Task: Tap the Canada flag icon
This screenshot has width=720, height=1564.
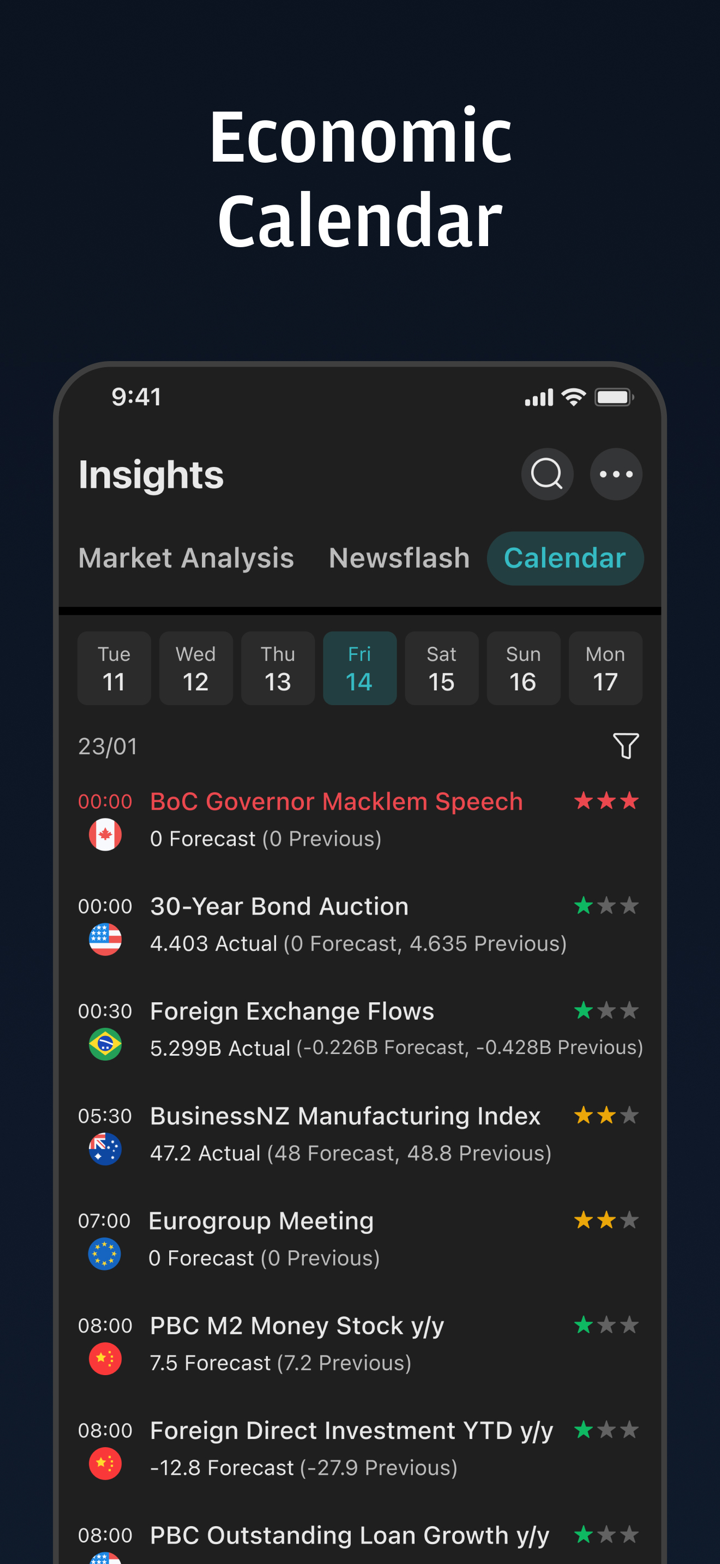Action: pyautogui.click(x=105, y=835)
